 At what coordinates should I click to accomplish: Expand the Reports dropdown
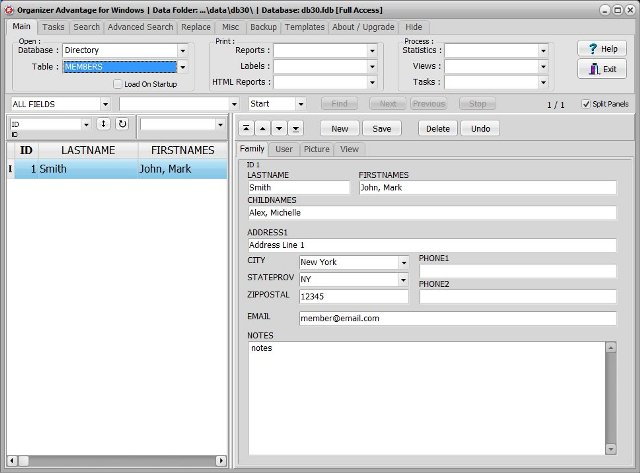(x=372, y=51)
